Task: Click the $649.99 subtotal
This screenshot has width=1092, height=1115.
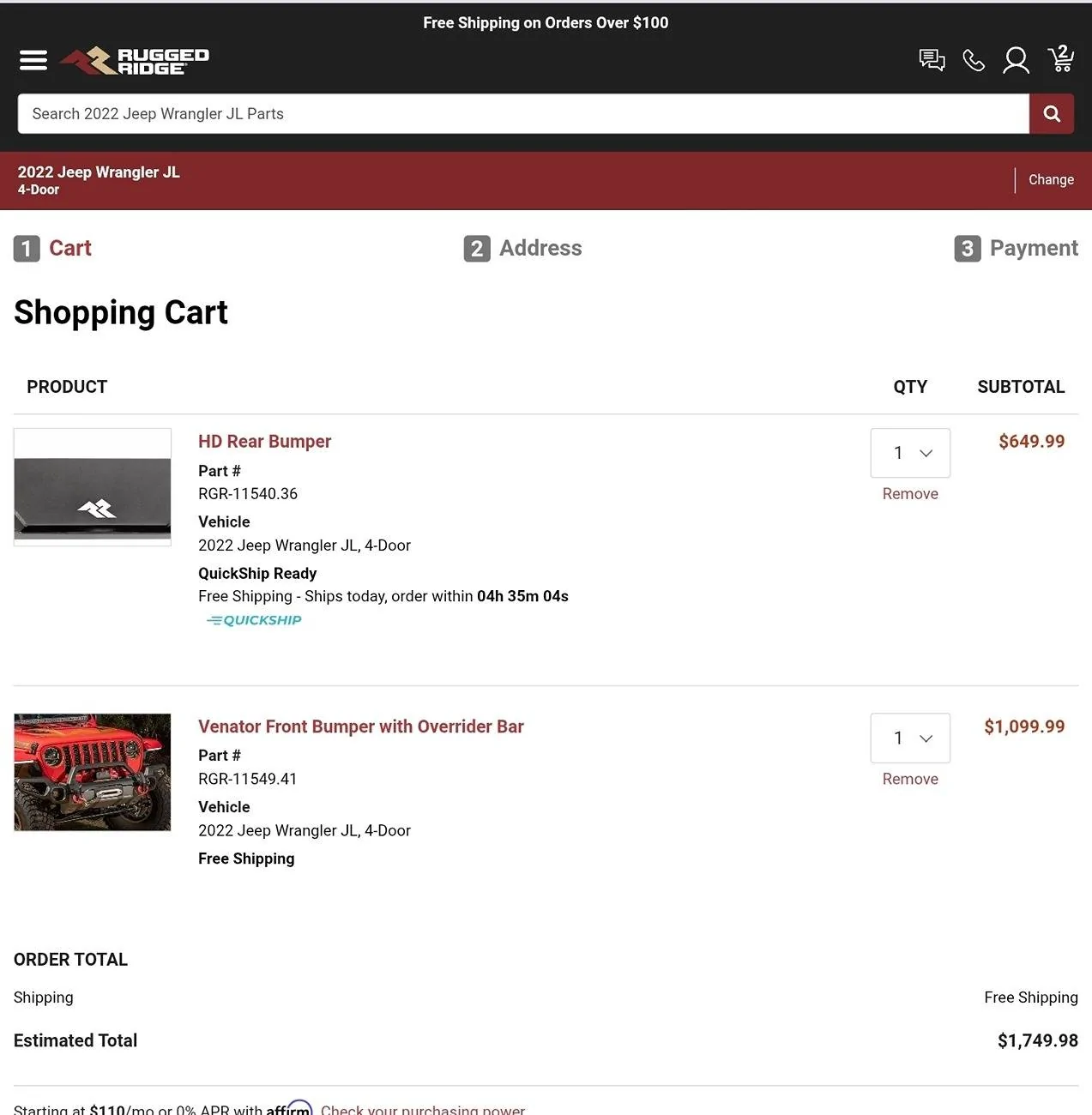Action: point(1032,441)
